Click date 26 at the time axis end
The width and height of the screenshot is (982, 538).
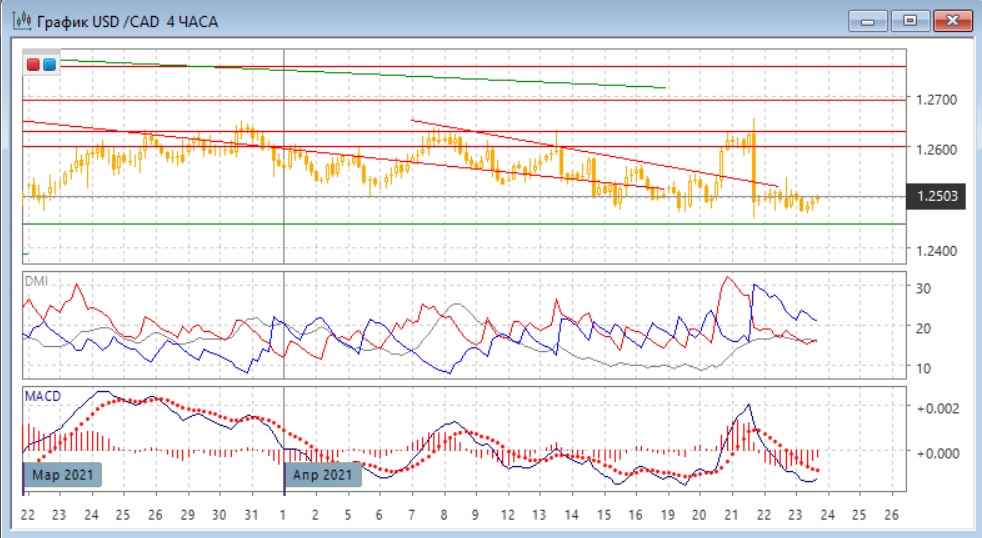click(892, 514)
